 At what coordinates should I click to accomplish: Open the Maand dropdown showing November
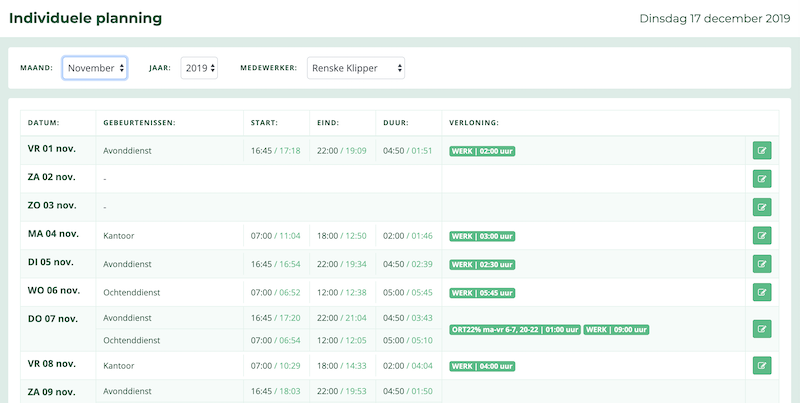95,68
